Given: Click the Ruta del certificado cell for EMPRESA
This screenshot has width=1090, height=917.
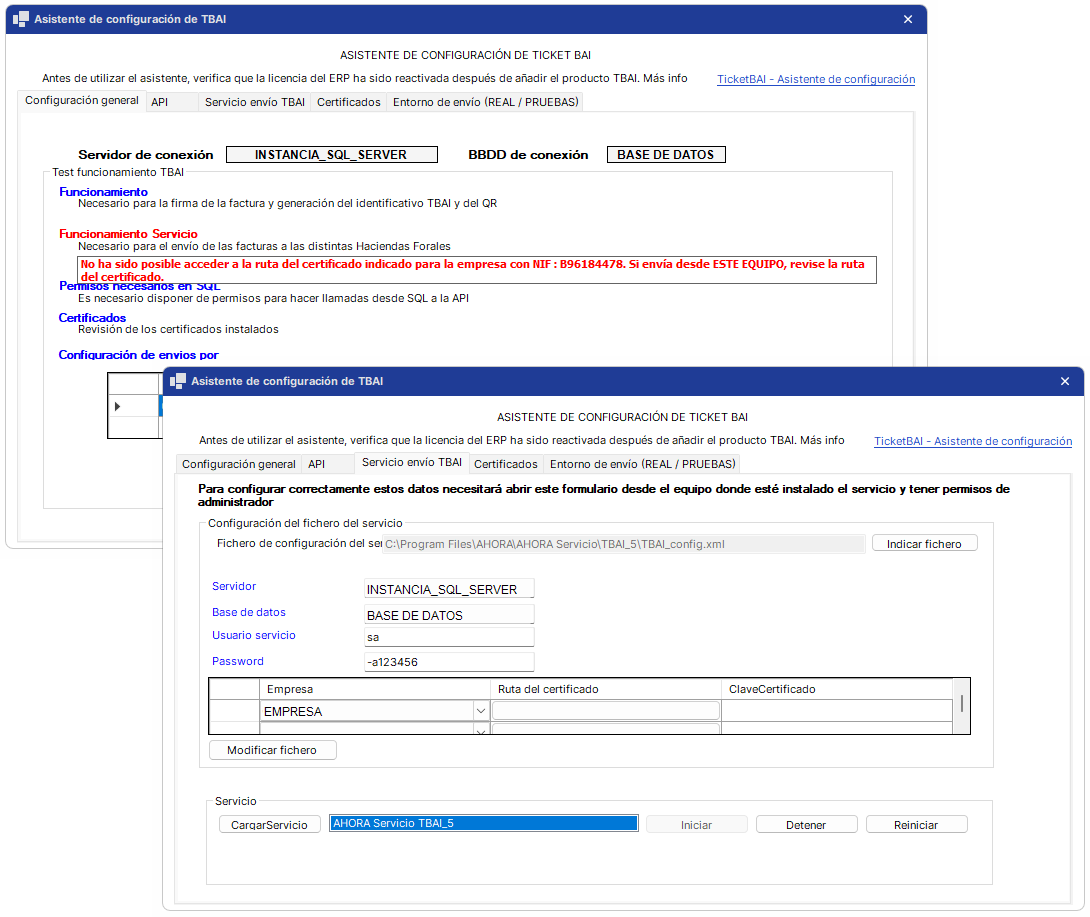Looking at the screenshot, I should (605, 711).
